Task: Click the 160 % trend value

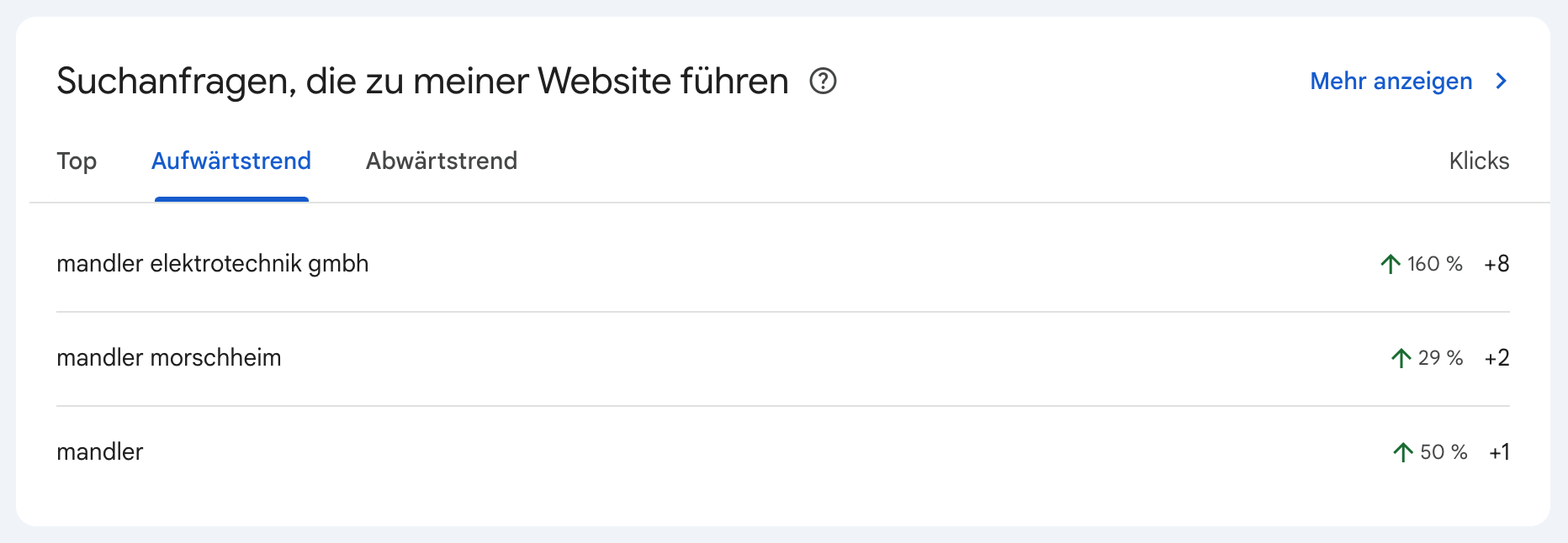Action: point(1435,265)
